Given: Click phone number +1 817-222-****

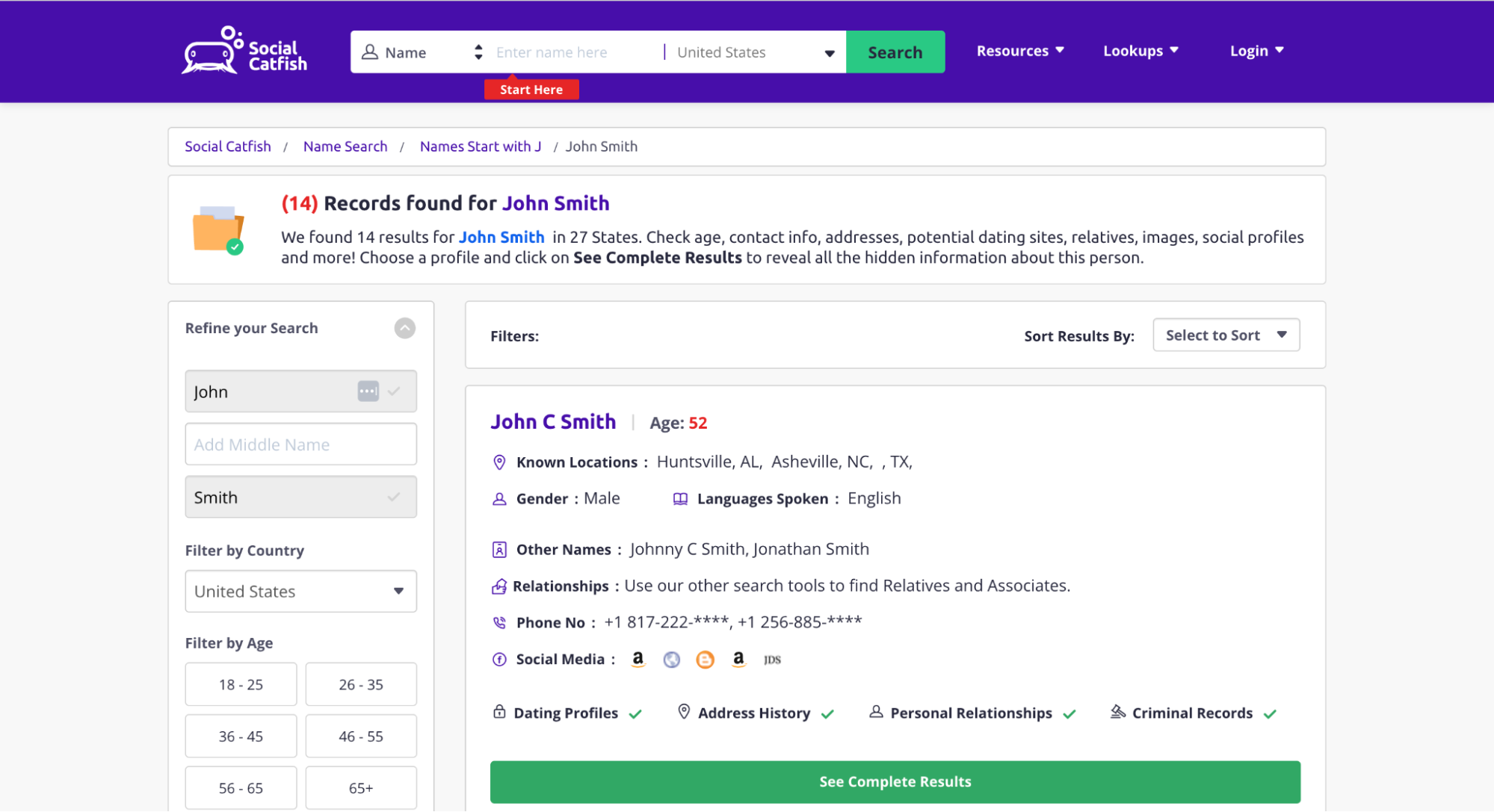Looking at the screenshot, I should tap(667, 622).
